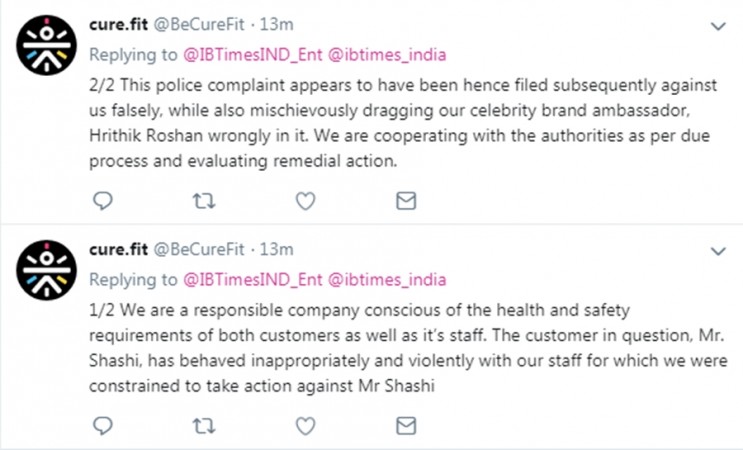Open @BeCureFit handle on the second tweet
This screenshot has height=450, width=743.
click(199, 249)
